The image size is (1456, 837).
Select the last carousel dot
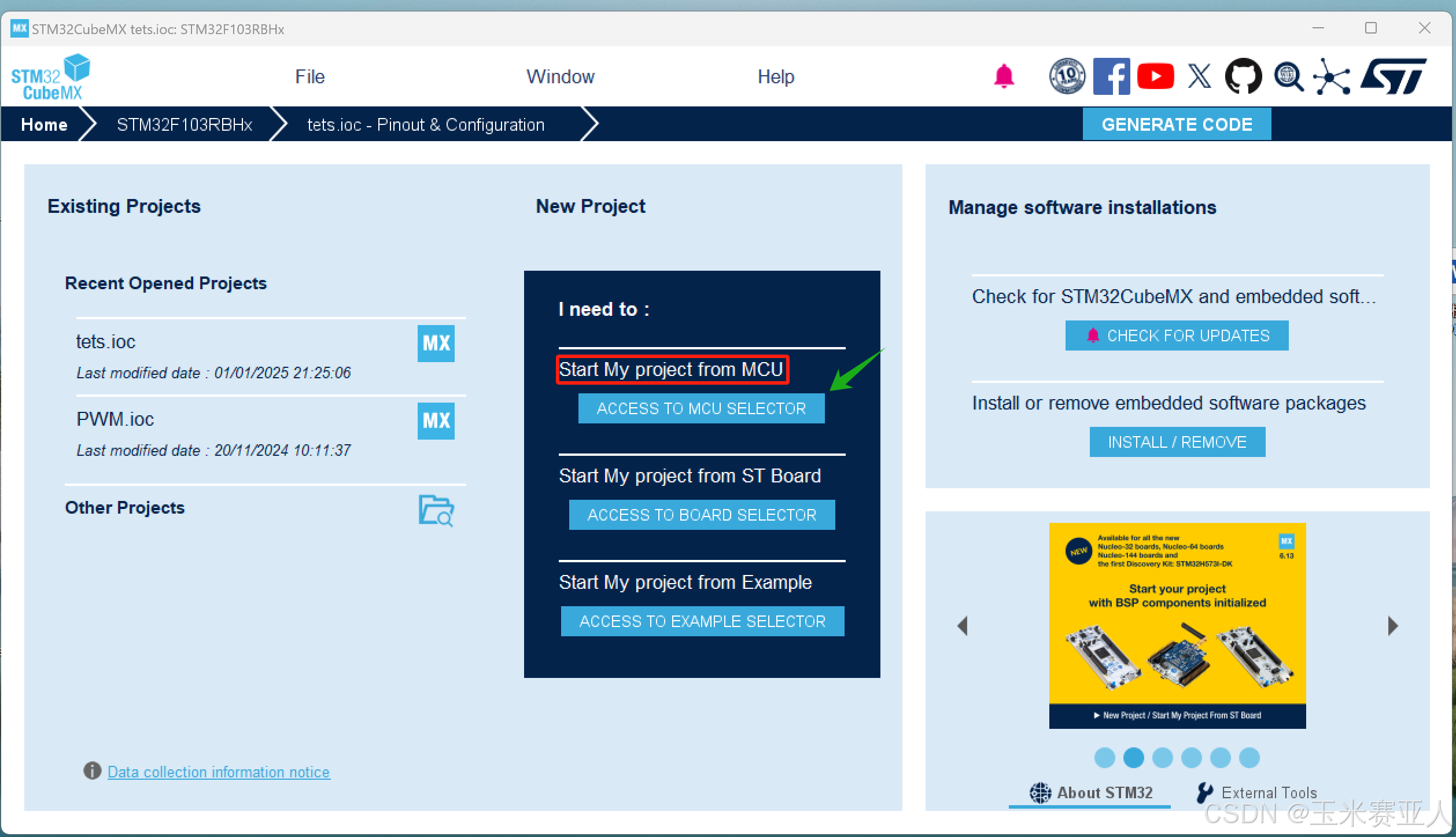tap(1249, 757)
